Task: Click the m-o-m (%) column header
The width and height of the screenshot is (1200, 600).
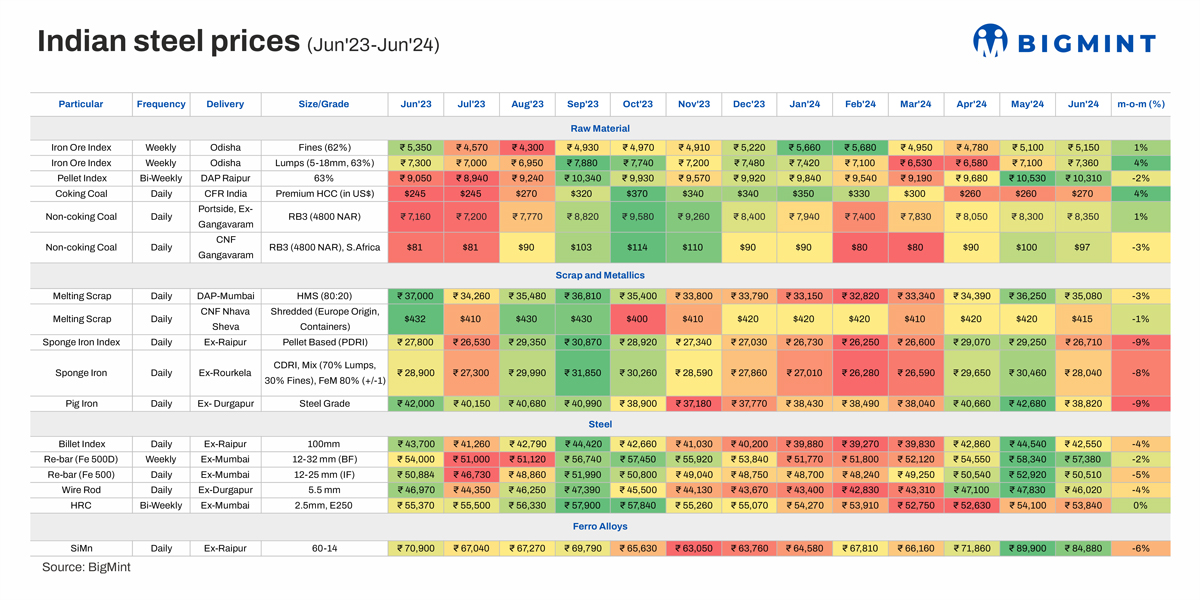Action: pyautogui.click(x=1140, y=104)
